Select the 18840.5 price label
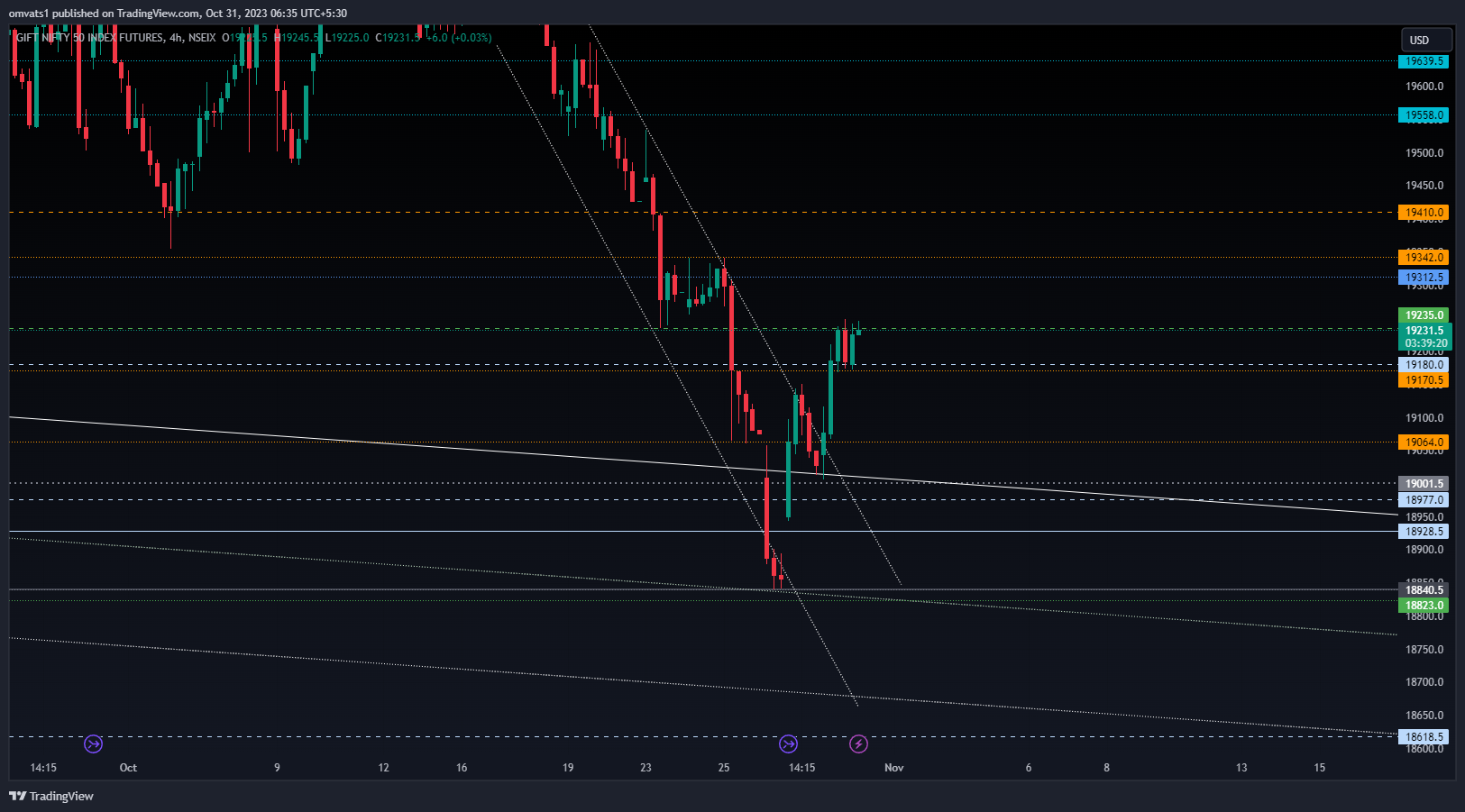Viewport: 1465px width, 812px height. [x=1424, y=590]
